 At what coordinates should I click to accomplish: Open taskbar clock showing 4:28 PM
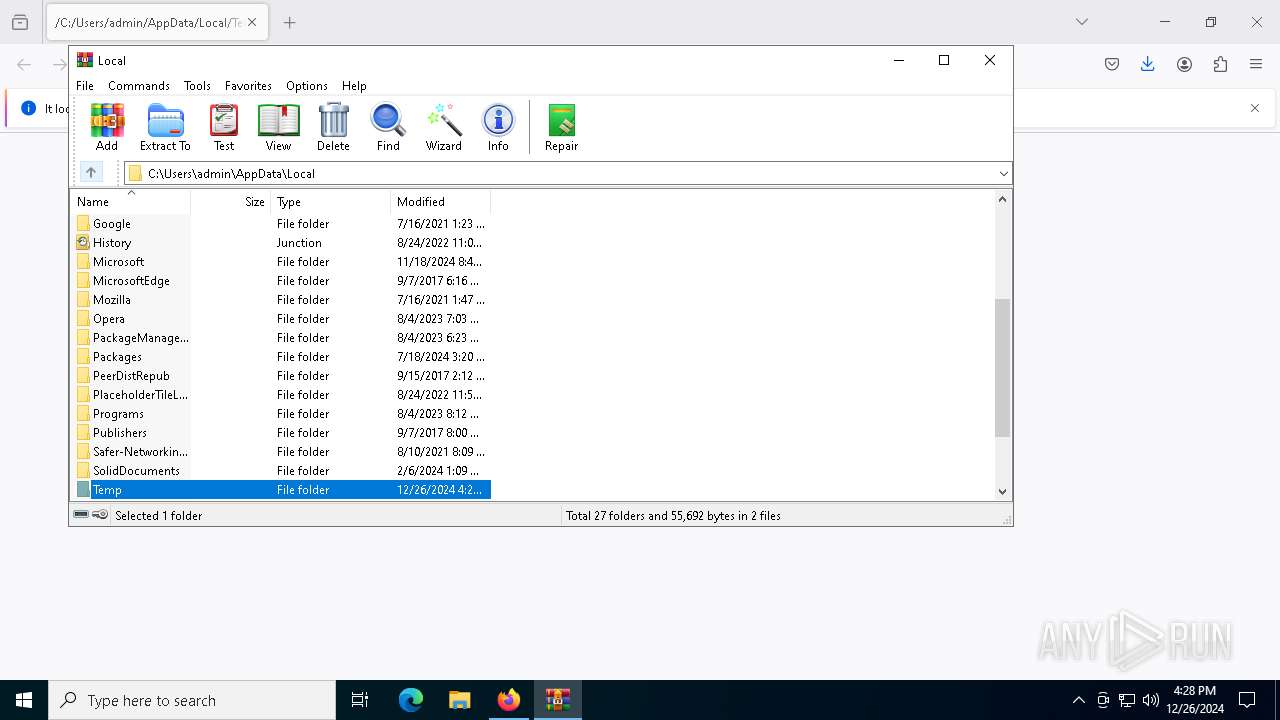1194,700
